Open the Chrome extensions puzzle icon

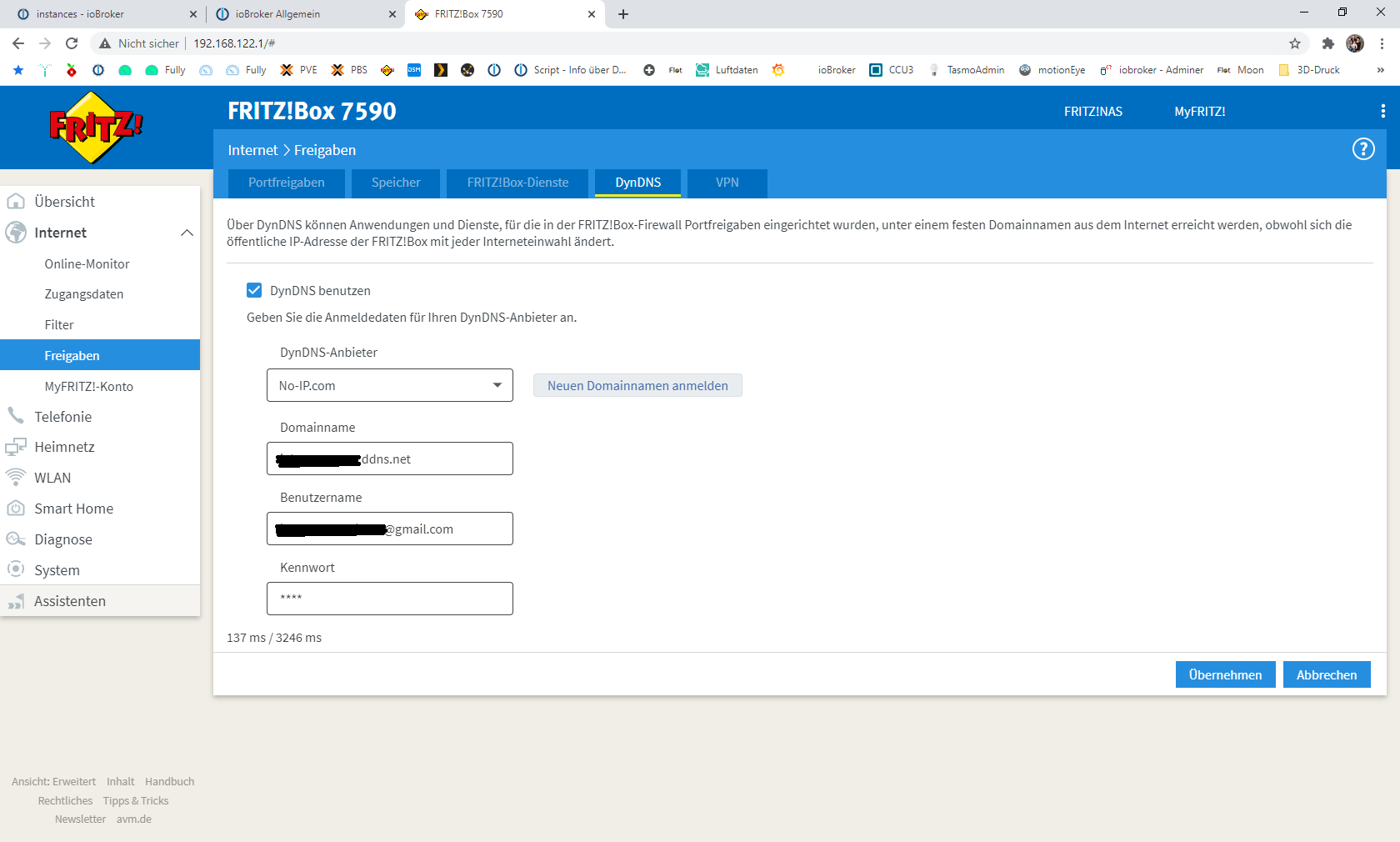point(1328,43)
